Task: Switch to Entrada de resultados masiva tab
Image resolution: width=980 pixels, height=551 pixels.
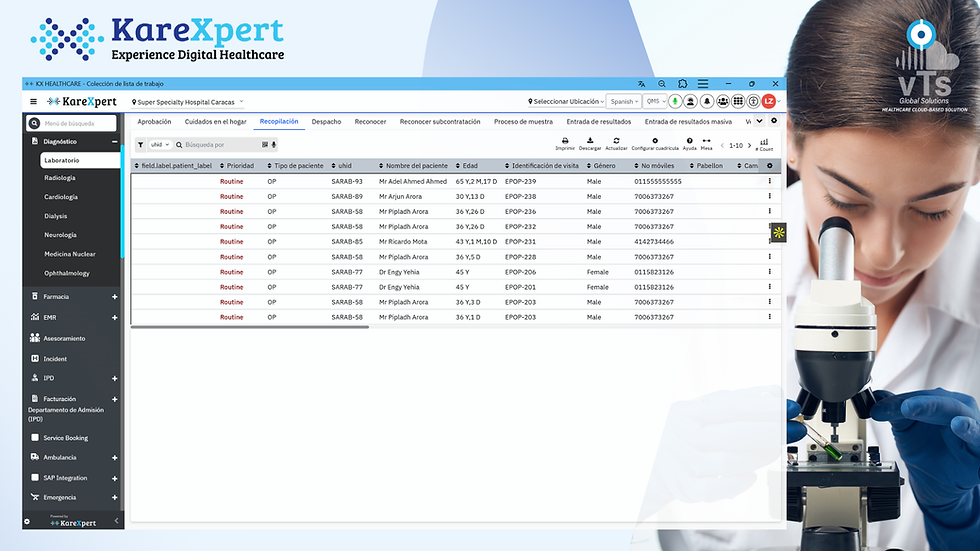Action: 688,121
